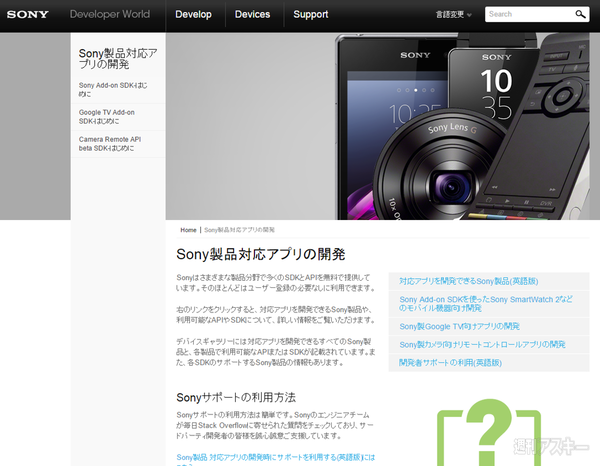
Task: Click the Home breadcrumb link
Action: (188, 230)
